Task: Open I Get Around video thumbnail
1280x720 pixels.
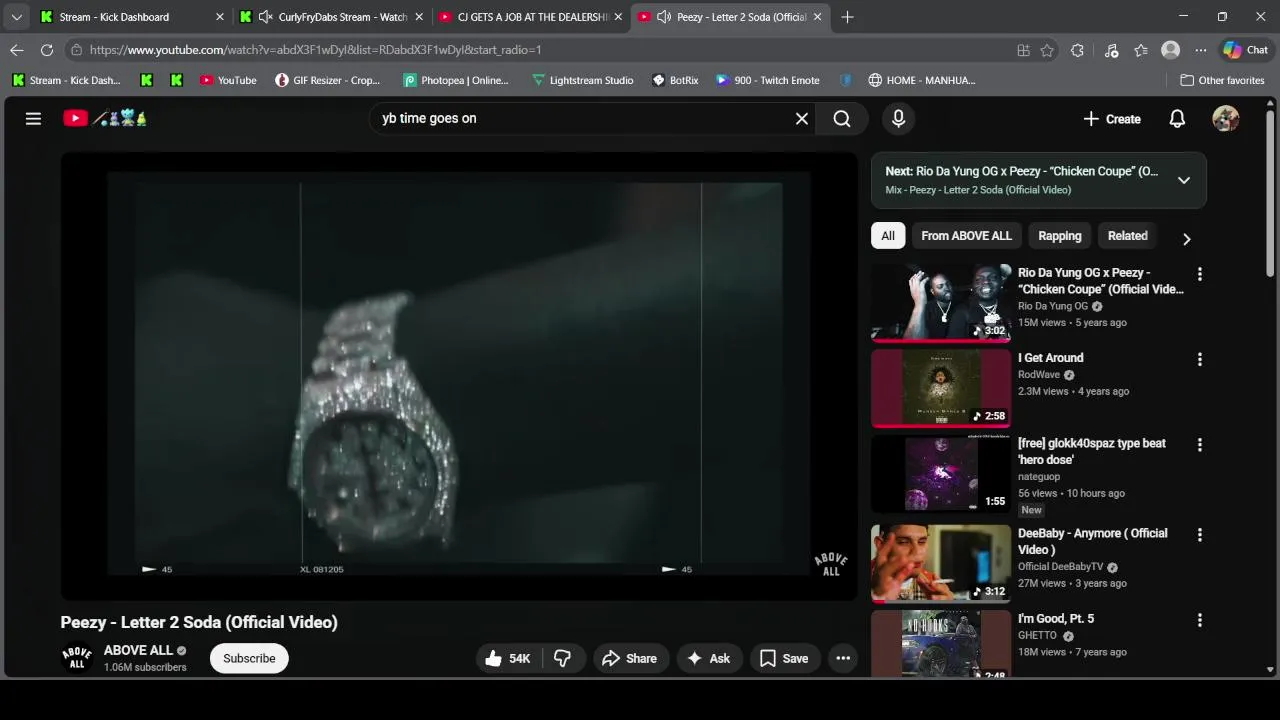Action: pyautogui.click(x=941, y=388)
